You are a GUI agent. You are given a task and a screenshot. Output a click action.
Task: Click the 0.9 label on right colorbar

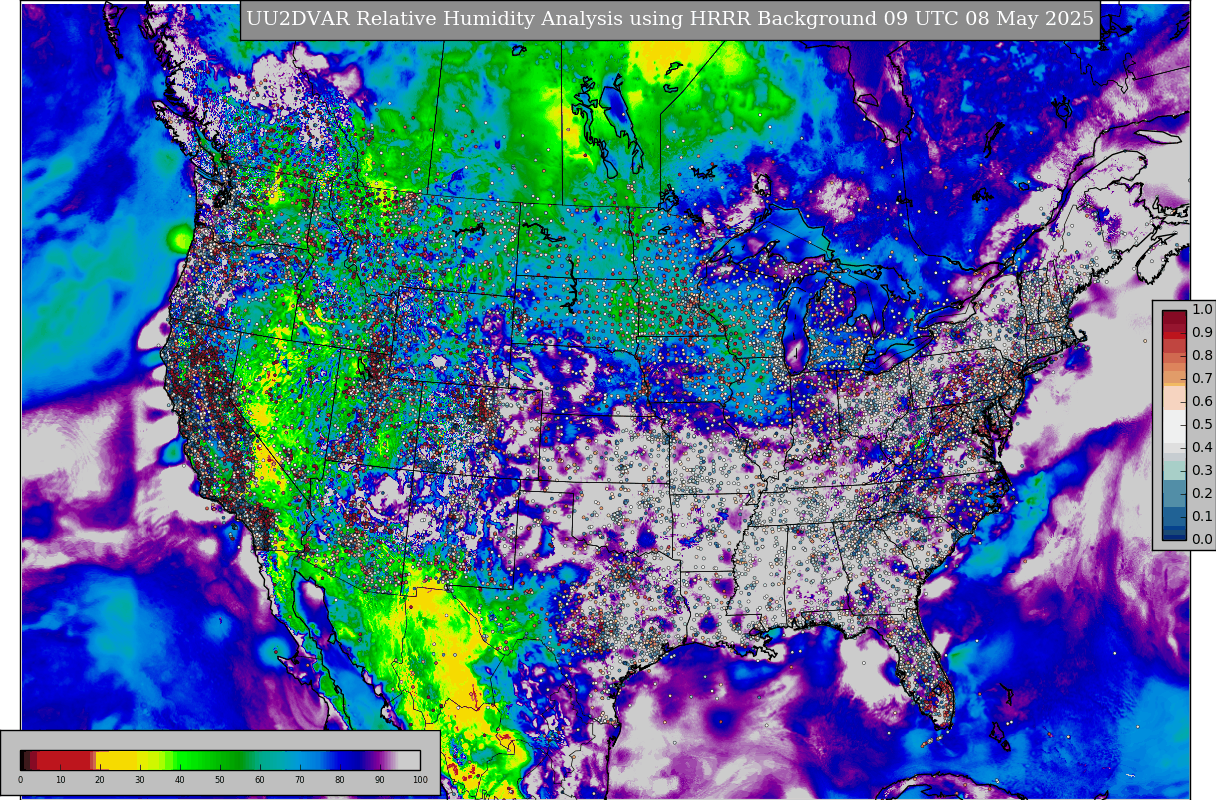(1202, 333)
